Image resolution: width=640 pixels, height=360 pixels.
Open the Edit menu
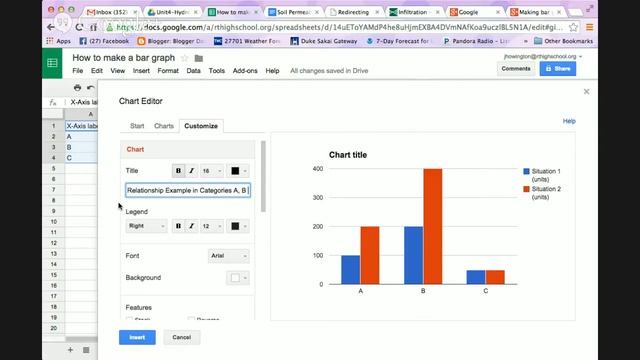tap(97, 71)
